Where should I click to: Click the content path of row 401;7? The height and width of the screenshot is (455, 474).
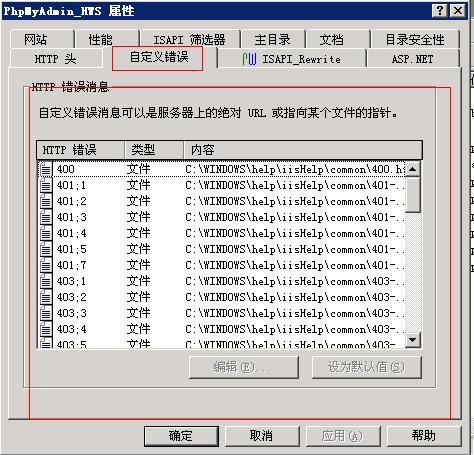tap(295, 265)
